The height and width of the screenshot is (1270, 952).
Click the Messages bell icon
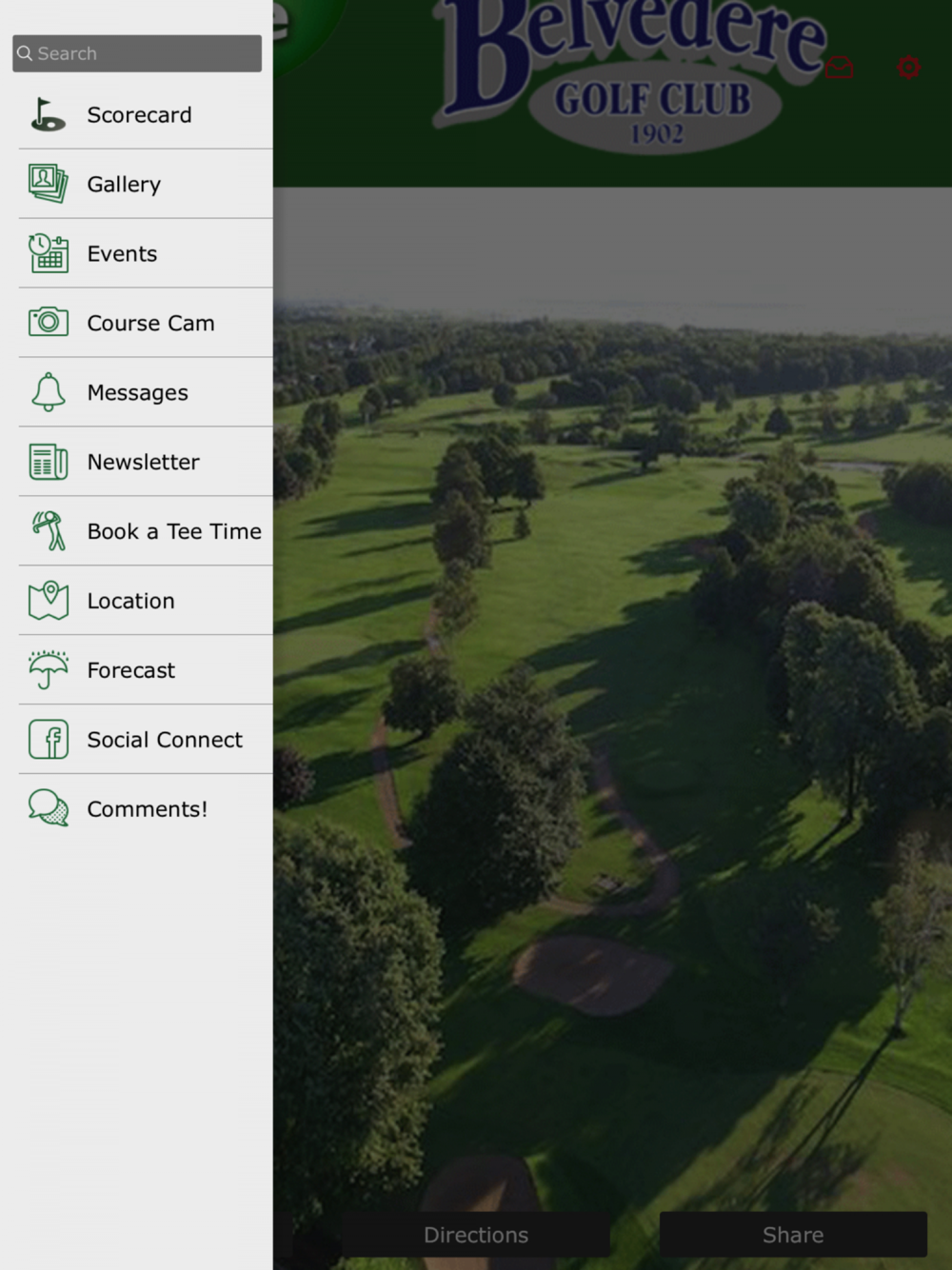[x=48, y=392]
